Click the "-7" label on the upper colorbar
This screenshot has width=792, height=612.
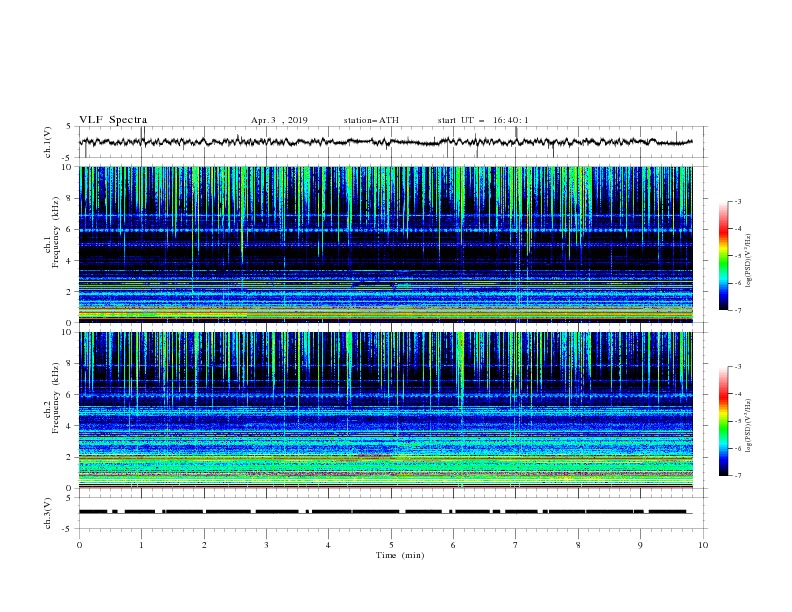tap(738, 310)
